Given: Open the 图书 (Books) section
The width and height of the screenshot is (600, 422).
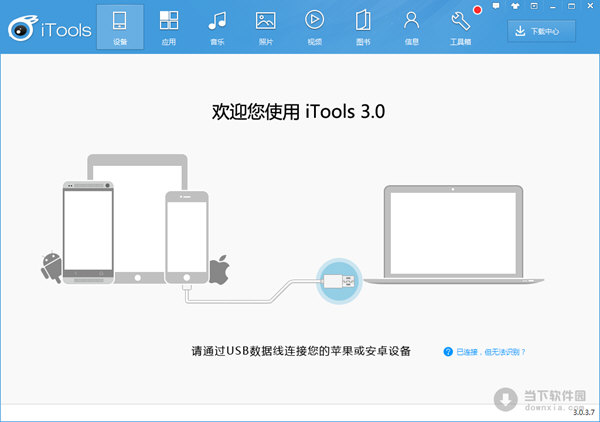Looking at the screenshot, I should tap(363, 27).
